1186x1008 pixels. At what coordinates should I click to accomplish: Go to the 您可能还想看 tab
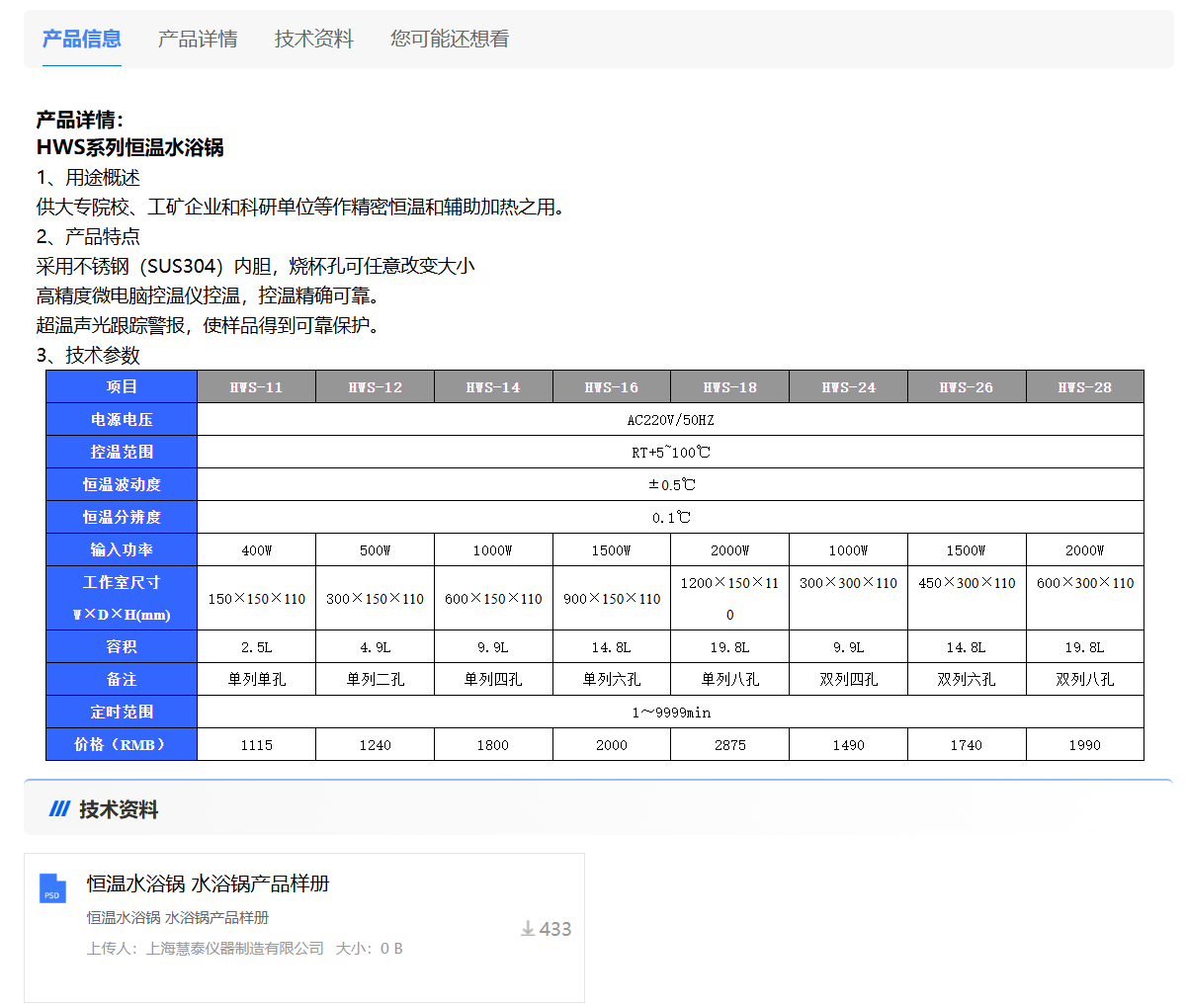(450, 40)
